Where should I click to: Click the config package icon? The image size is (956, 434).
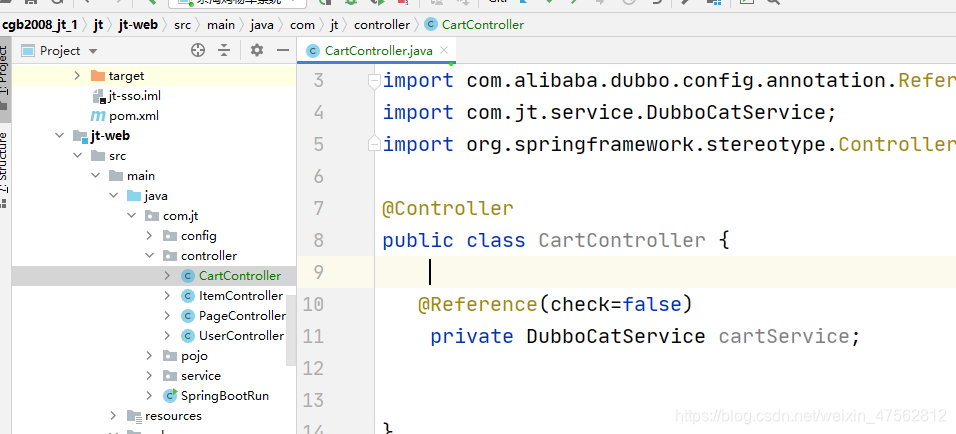(x=170, y=235)
